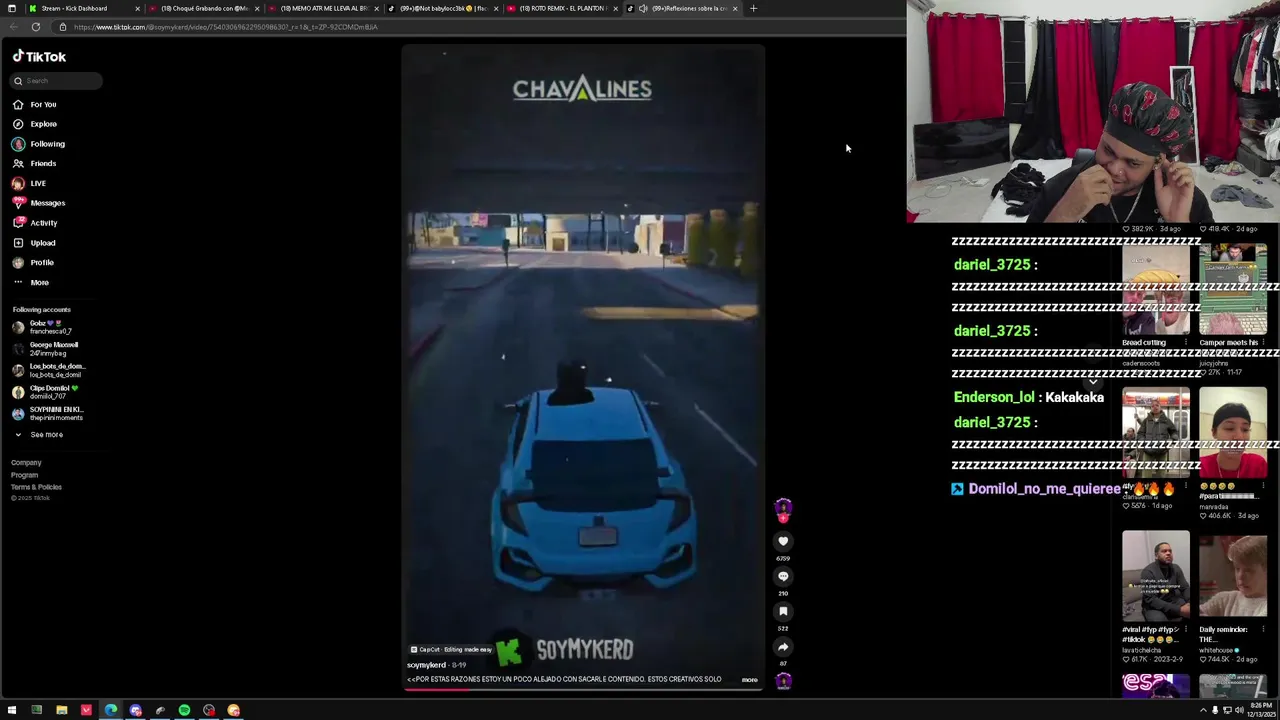
Task: Open the More options menu item
Action: click(x=30, y=282)
